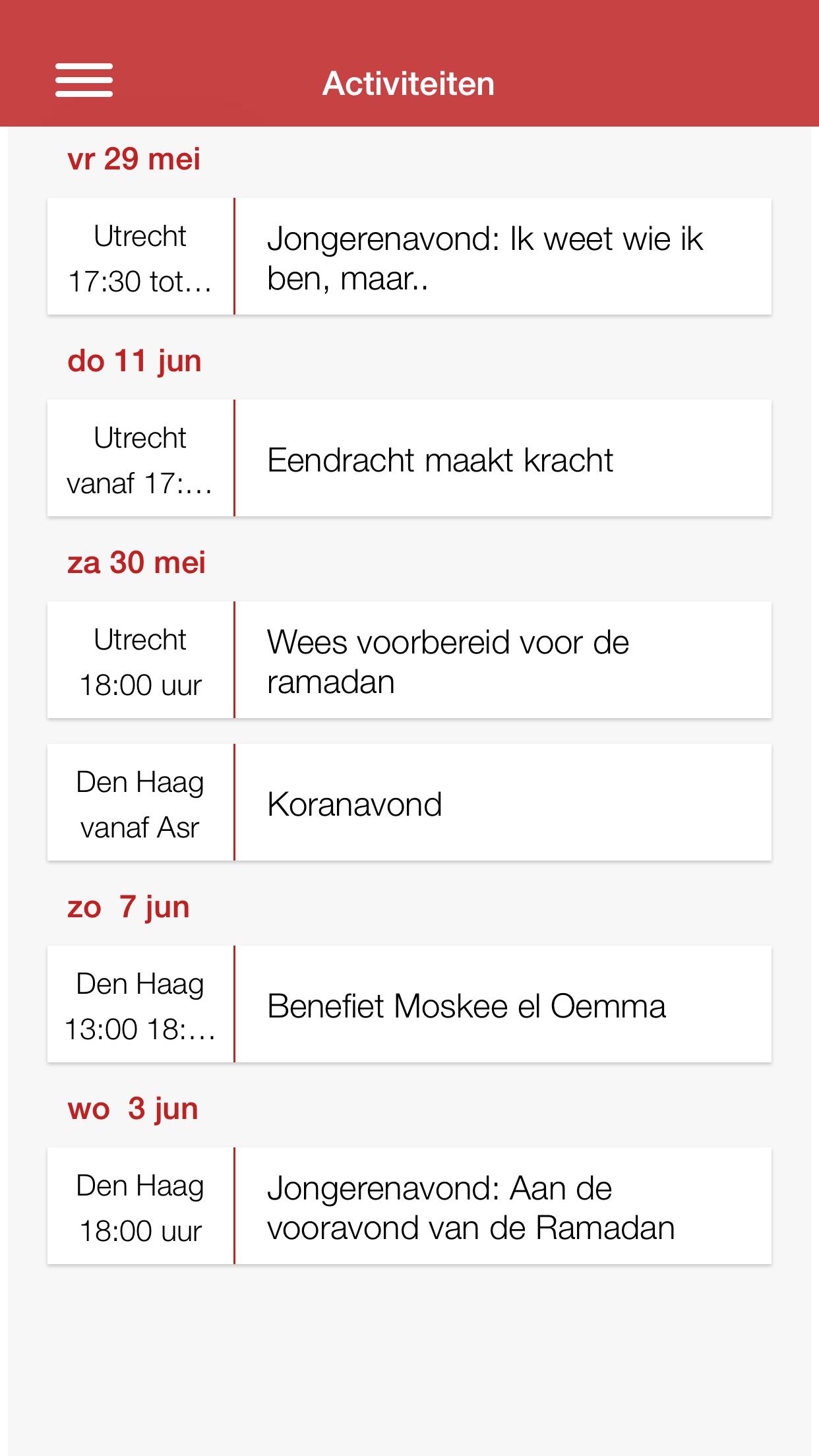The image size is (819, 1456).
Task: Select the 'zo 7 jun' date header
Action: coord(129,907)
